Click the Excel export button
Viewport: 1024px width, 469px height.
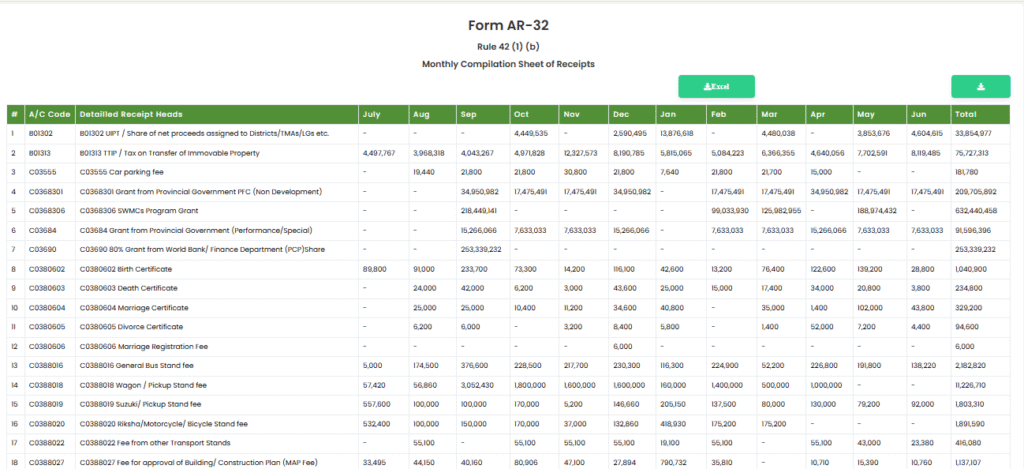pyautogui.click(x=716, y=87)
